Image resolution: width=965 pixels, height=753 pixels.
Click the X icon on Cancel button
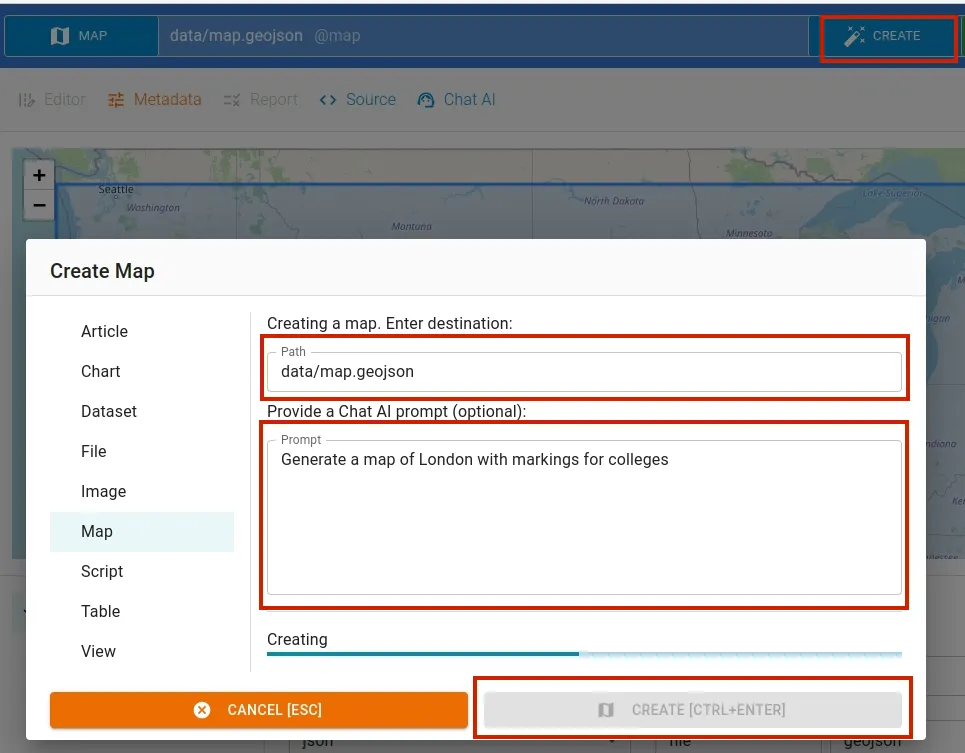click(202, 710)
